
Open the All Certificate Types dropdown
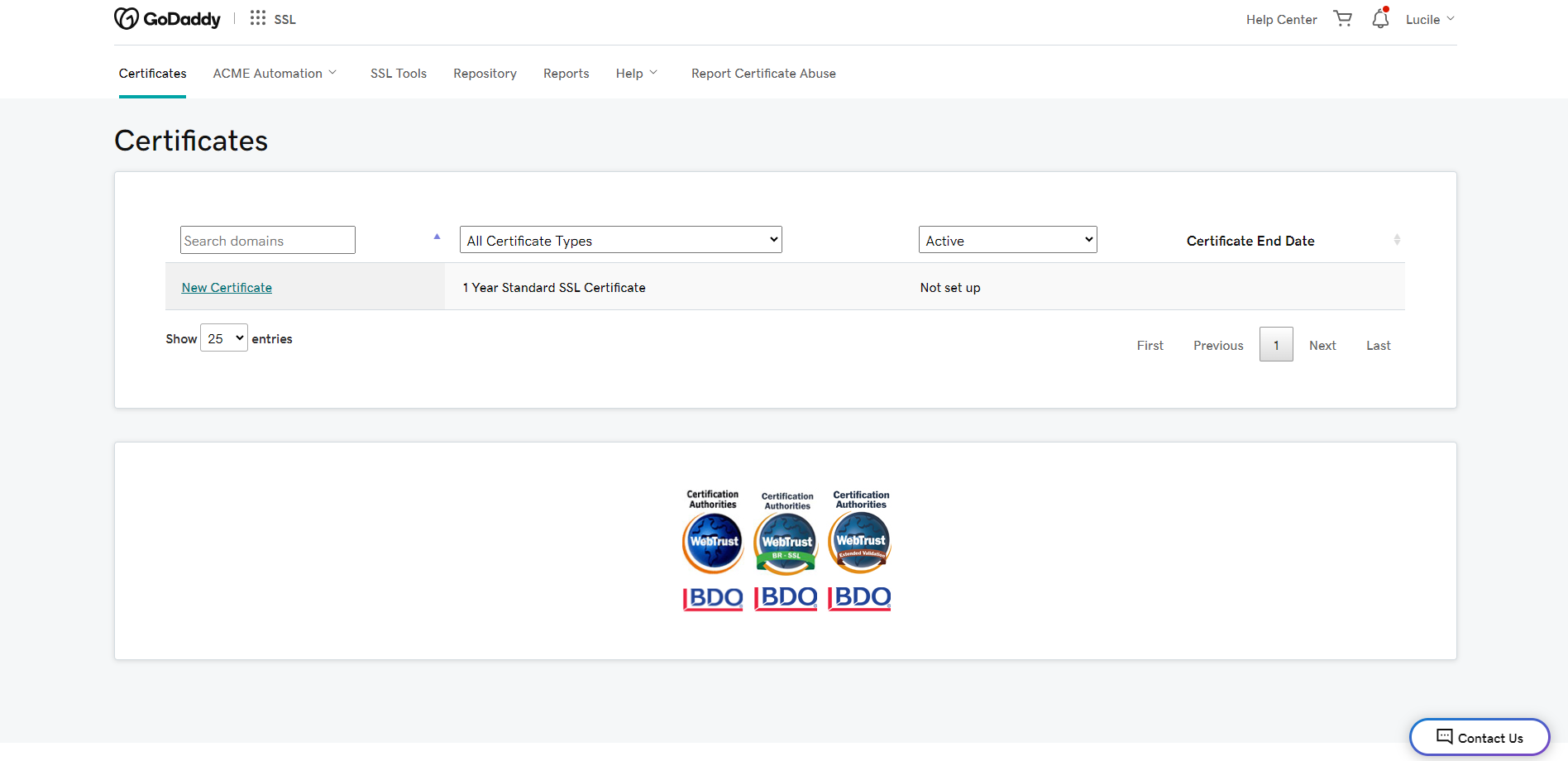[621, 240]
